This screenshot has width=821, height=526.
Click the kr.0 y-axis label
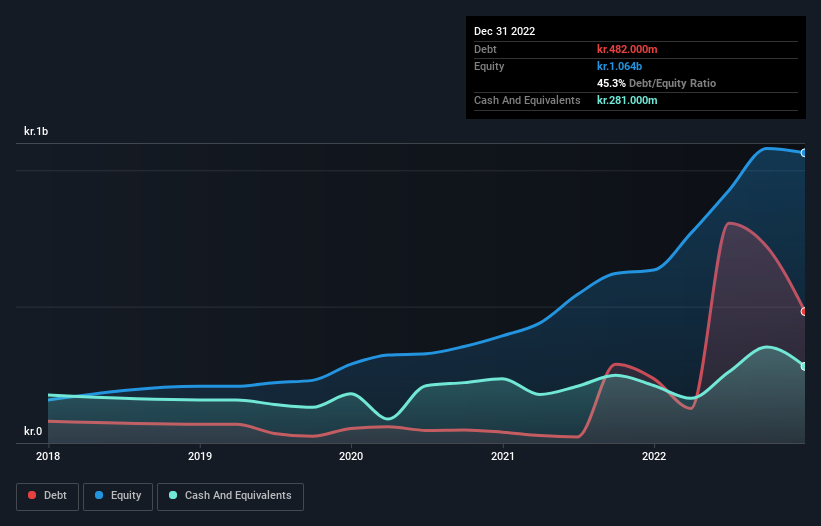[33, 431]
